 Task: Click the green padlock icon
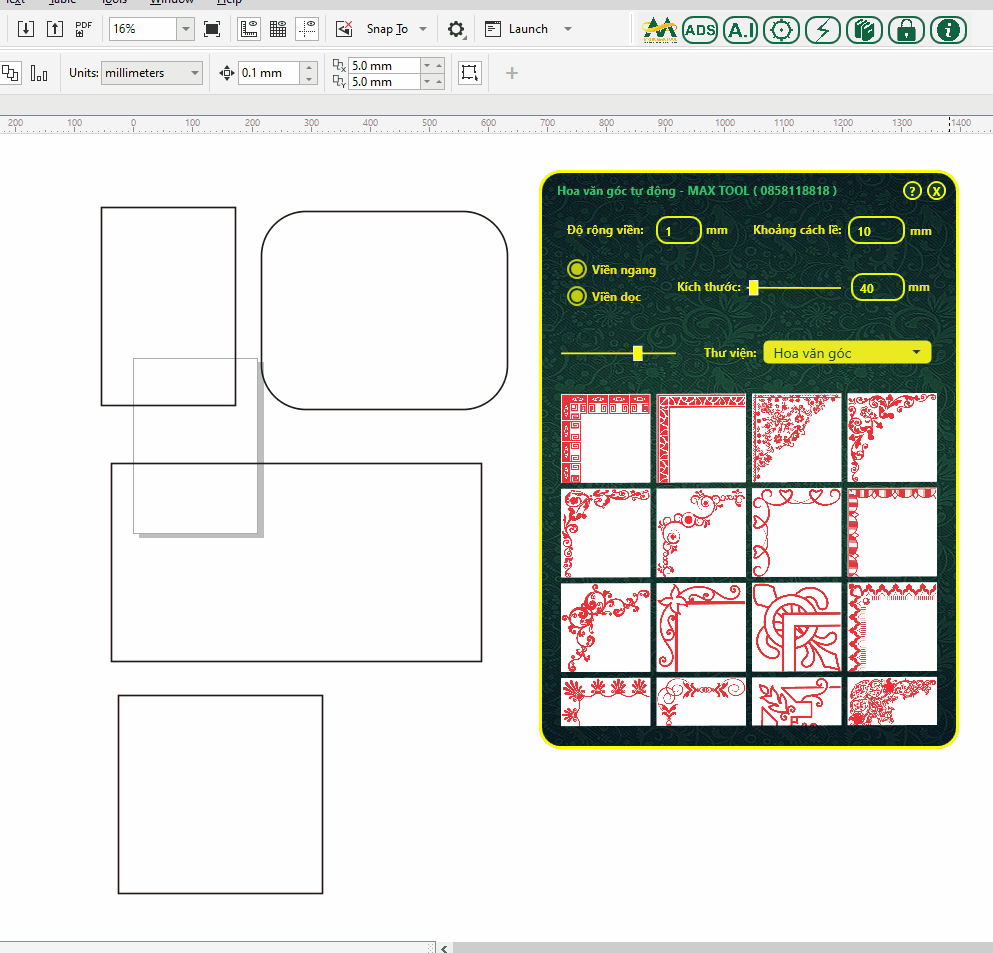tap(906, 30)
